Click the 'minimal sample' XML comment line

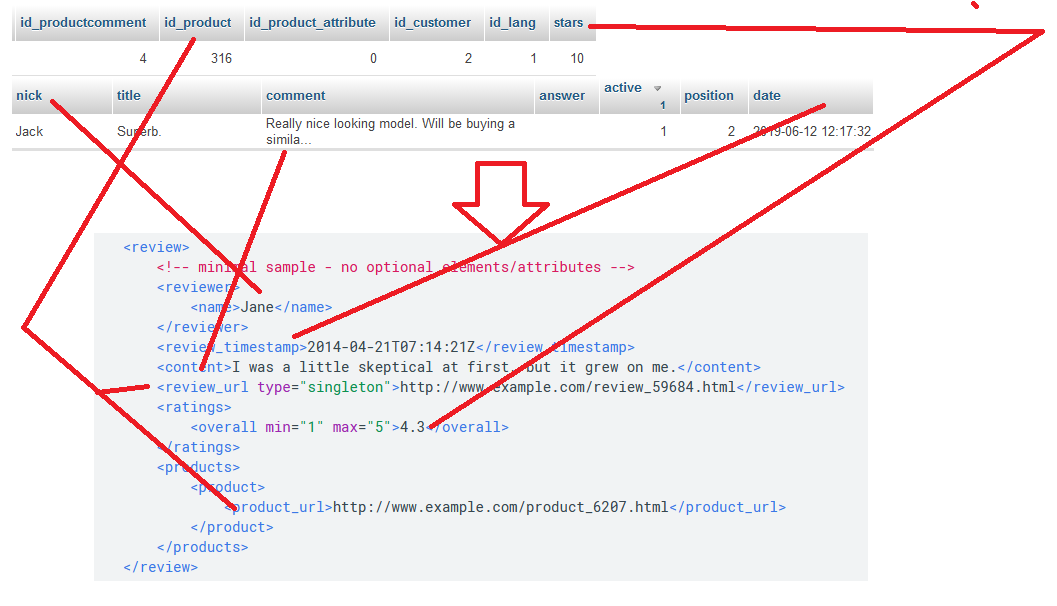(x=396, y=268)
